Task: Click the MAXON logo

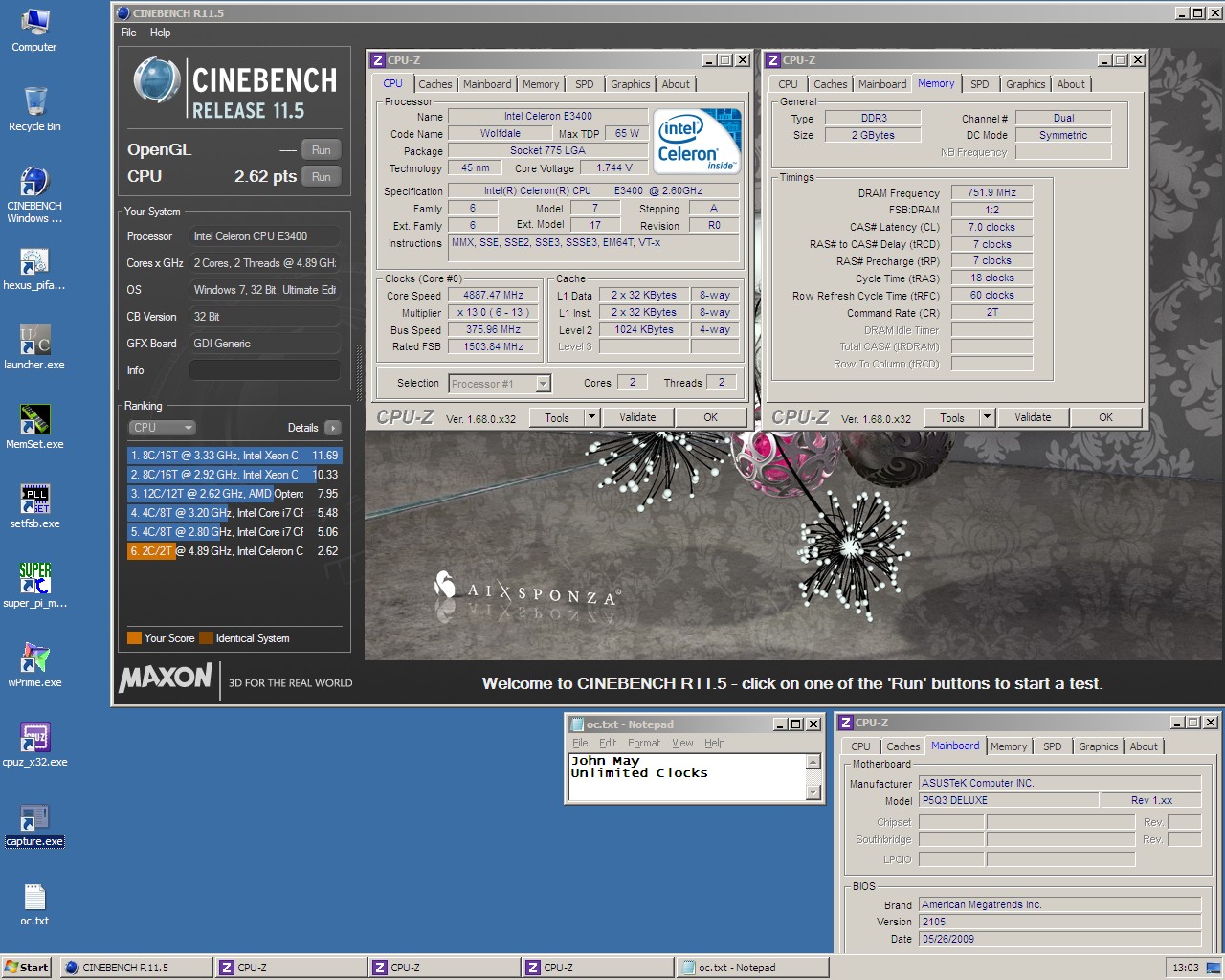Action: (x=166, y=678)
